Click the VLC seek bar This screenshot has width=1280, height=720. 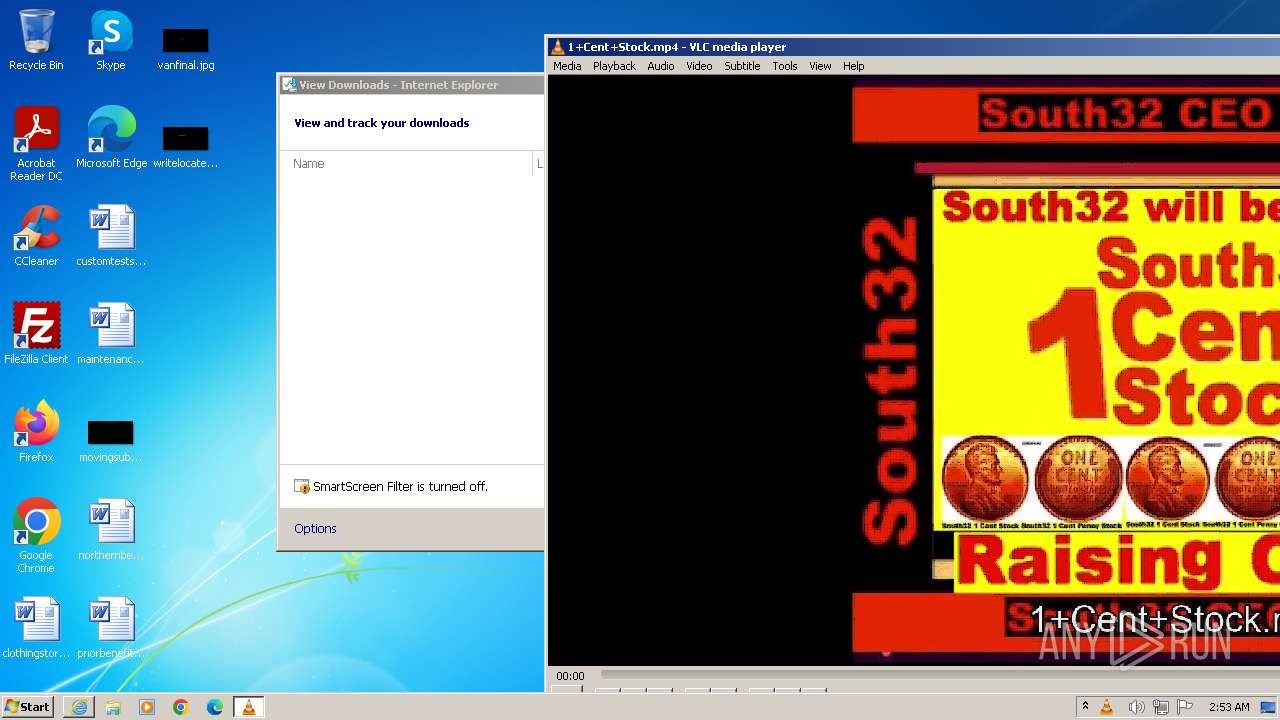938,676
